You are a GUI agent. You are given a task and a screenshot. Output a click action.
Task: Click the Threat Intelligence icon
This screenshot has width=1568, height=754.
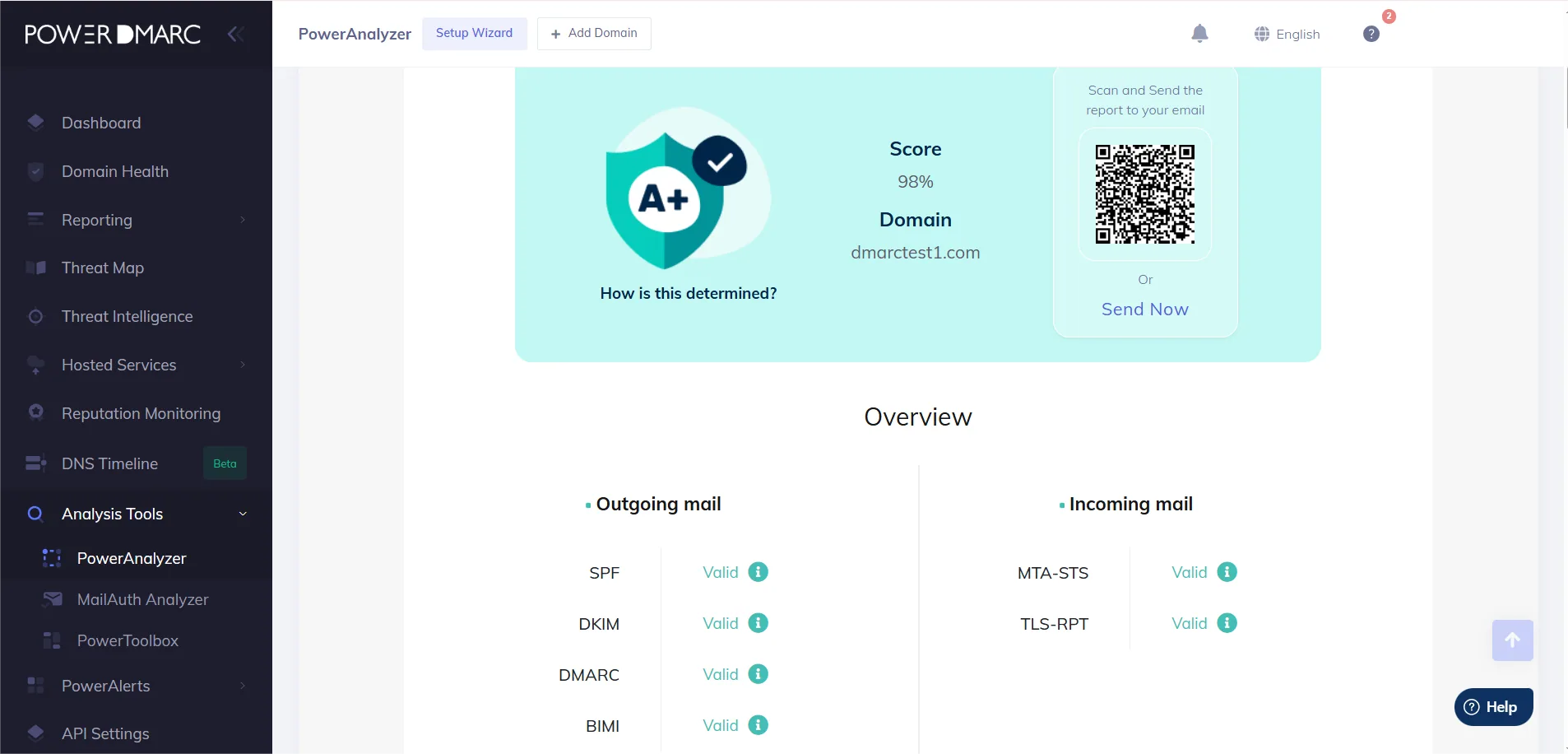click(x=35, y=316)
